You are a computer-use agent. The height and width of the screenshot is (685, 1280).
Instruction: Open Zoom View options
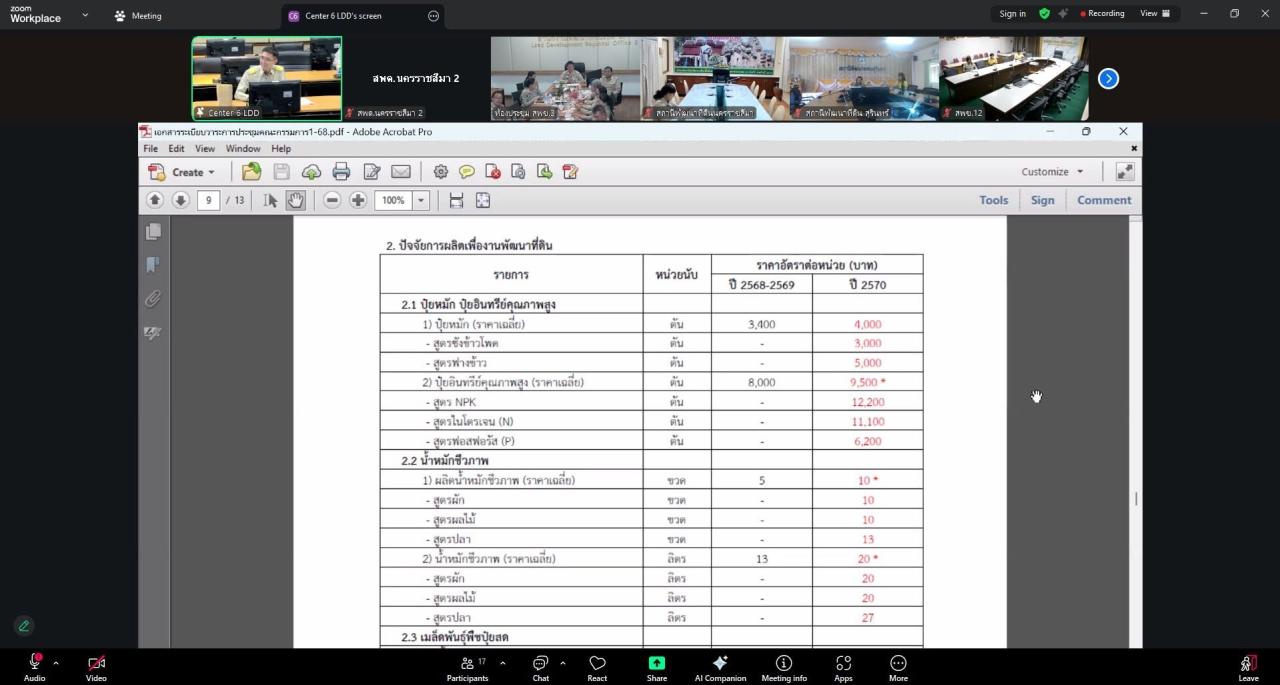pos(1155,14)
